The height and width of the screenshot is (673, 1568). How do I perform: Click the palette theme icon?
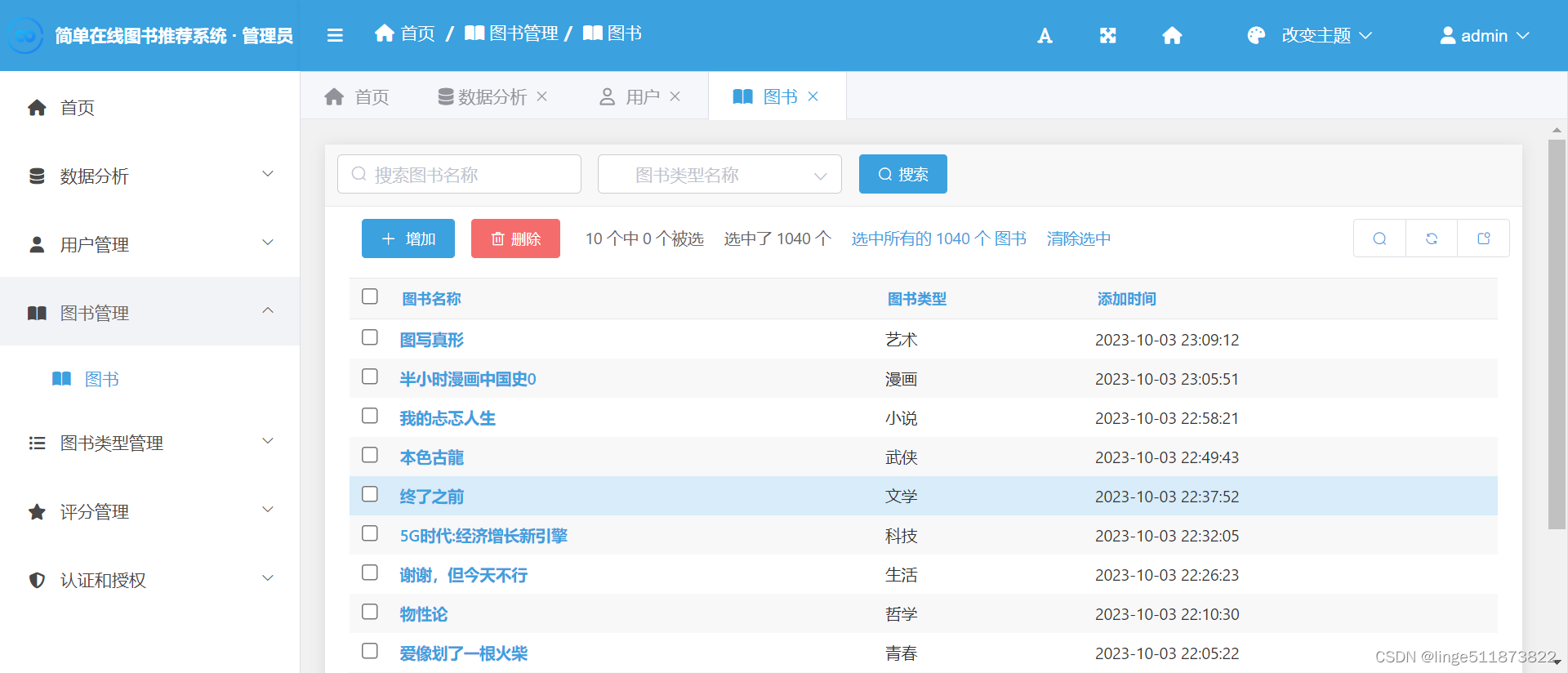(x=1256, y=35)
